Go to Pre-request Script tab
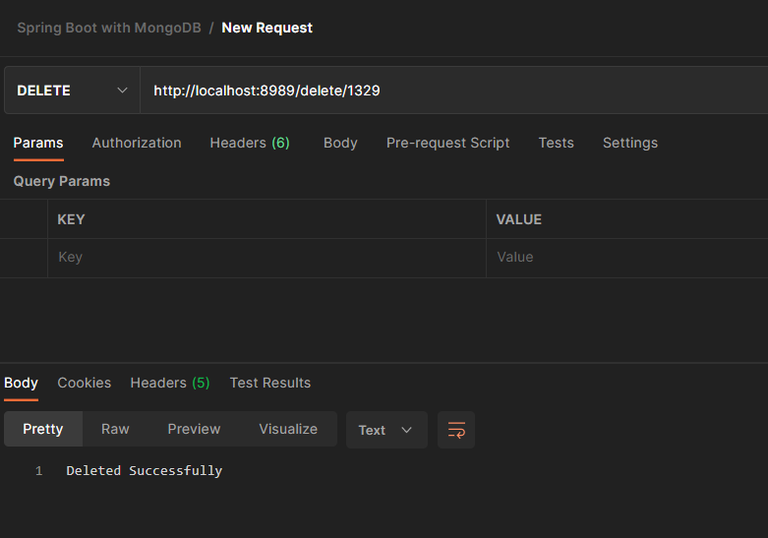Viewport: 768px width, 538px height. pyautogui.click(x=448, y=143)
